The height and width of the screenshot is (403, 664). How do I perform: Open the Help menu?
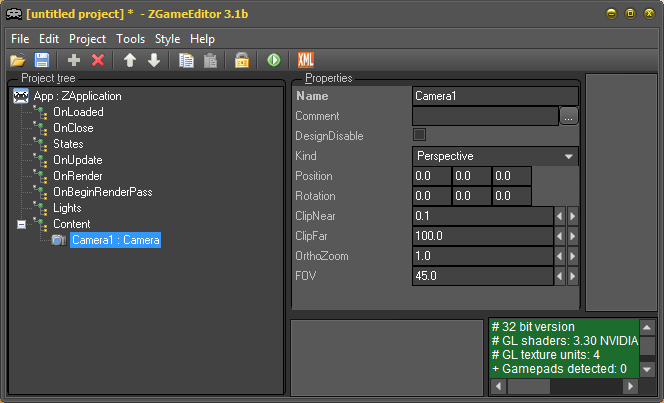[202, 39]
